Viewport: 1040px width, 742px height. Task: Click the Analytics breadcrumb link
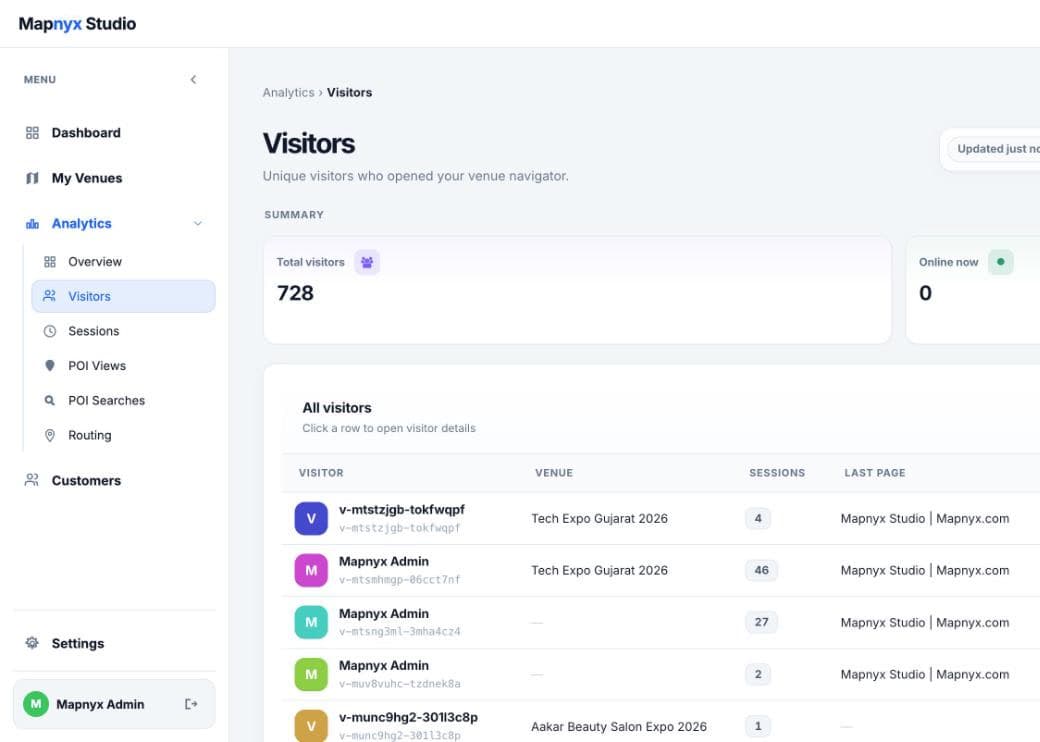289,93
